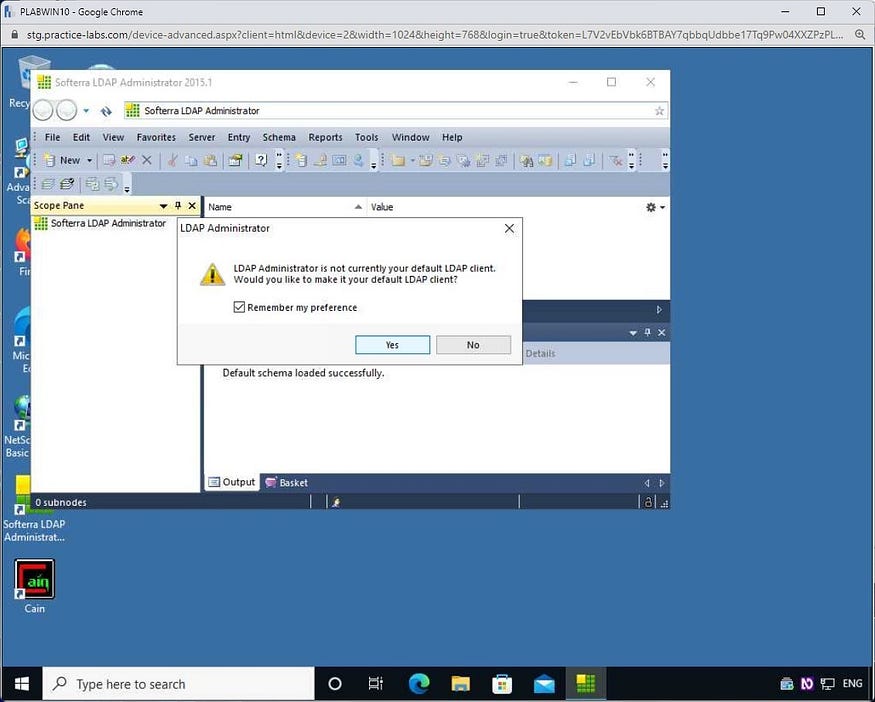Pin the Scope Pane
Image resolution: width=875 pixels, height=702 pixels.
click(x=178, y=206)
